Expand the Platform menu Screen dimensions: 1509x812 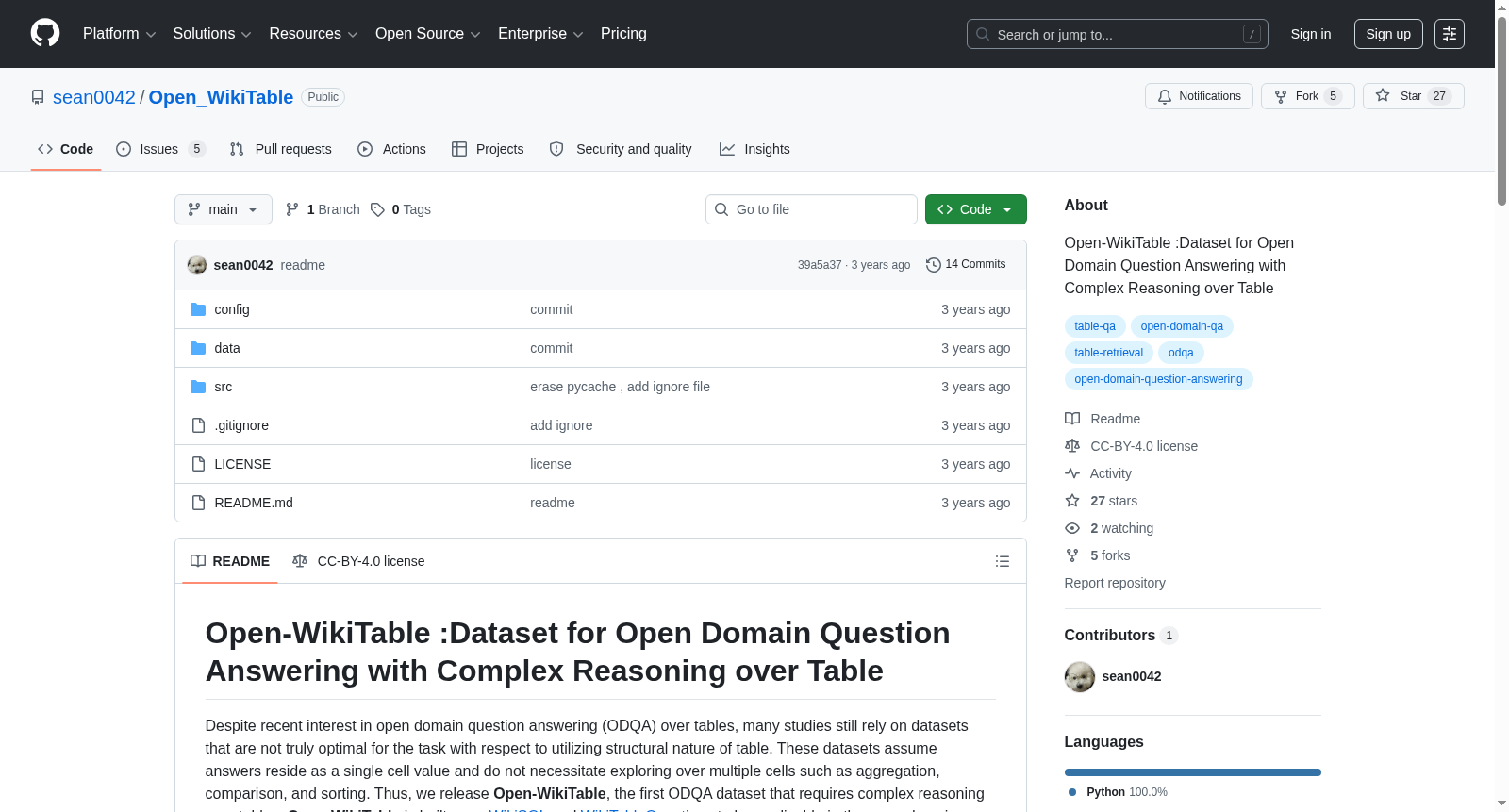pos(120,34)
